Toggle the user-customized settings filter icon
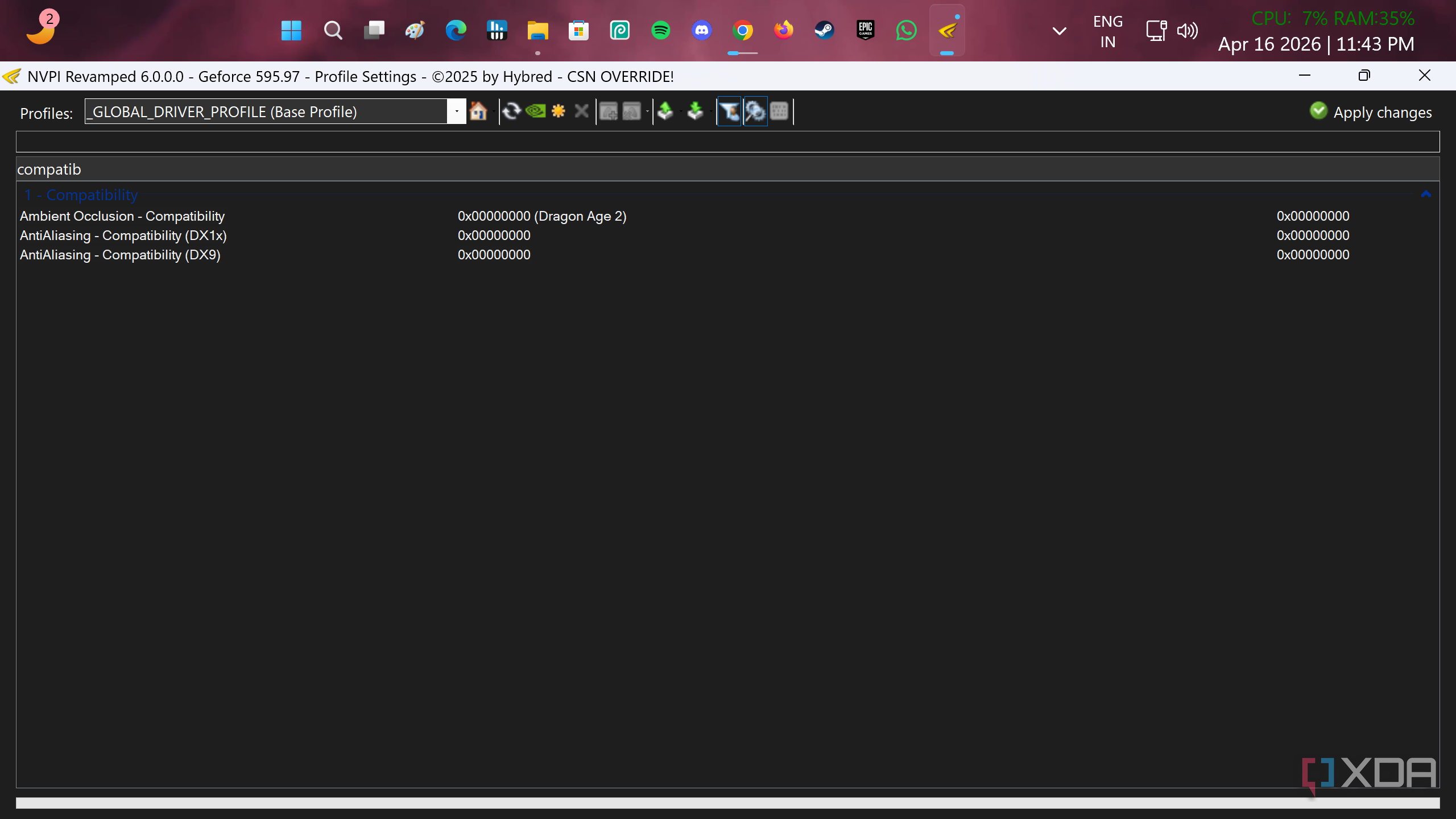Viewport: 1456px width, 819px height. click(730, 111)
